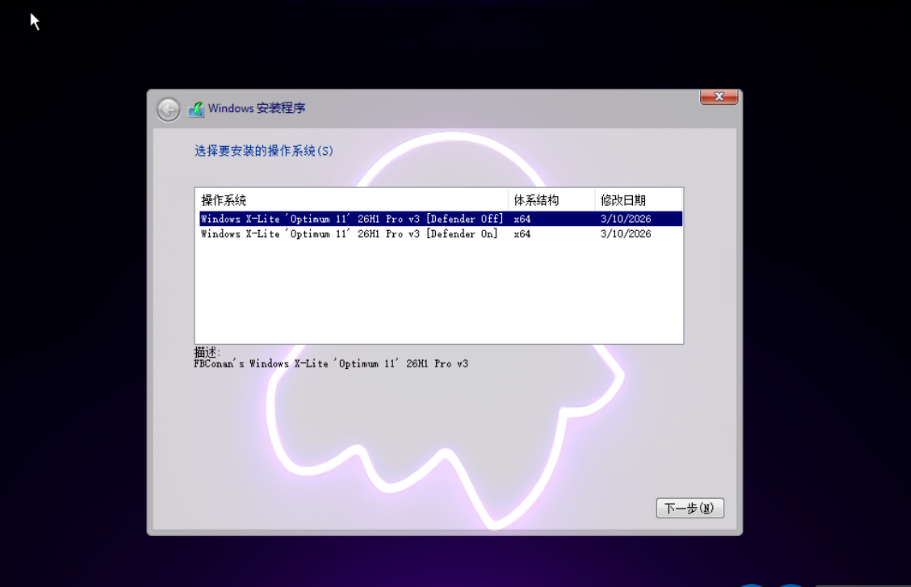Click the divider between 操作系统 and 体系结构 headers
911x587 pixels.
(508, 200)
